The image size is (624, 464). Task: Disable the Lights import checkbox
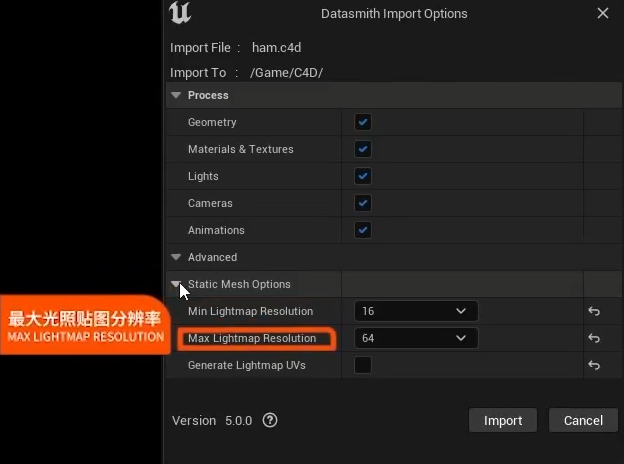(363, 176)
